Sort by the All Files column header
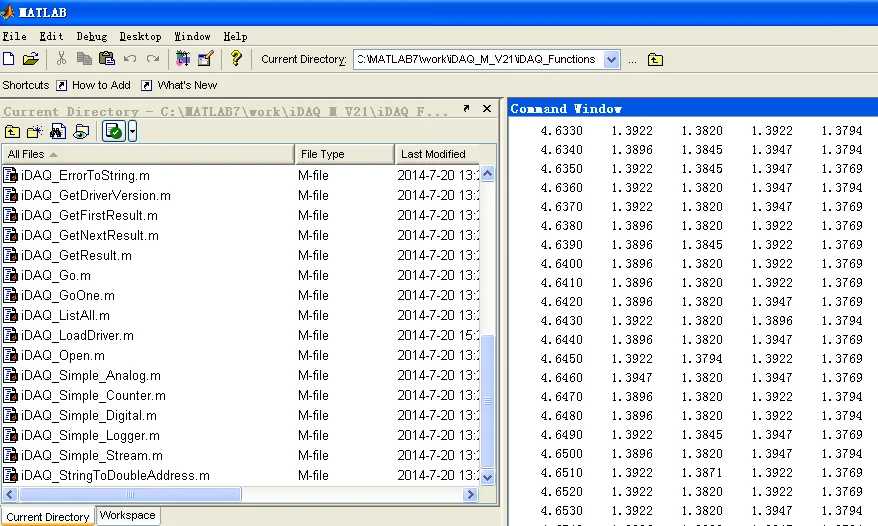The height and width of the screenshot is (526, 878). (148, 154)
